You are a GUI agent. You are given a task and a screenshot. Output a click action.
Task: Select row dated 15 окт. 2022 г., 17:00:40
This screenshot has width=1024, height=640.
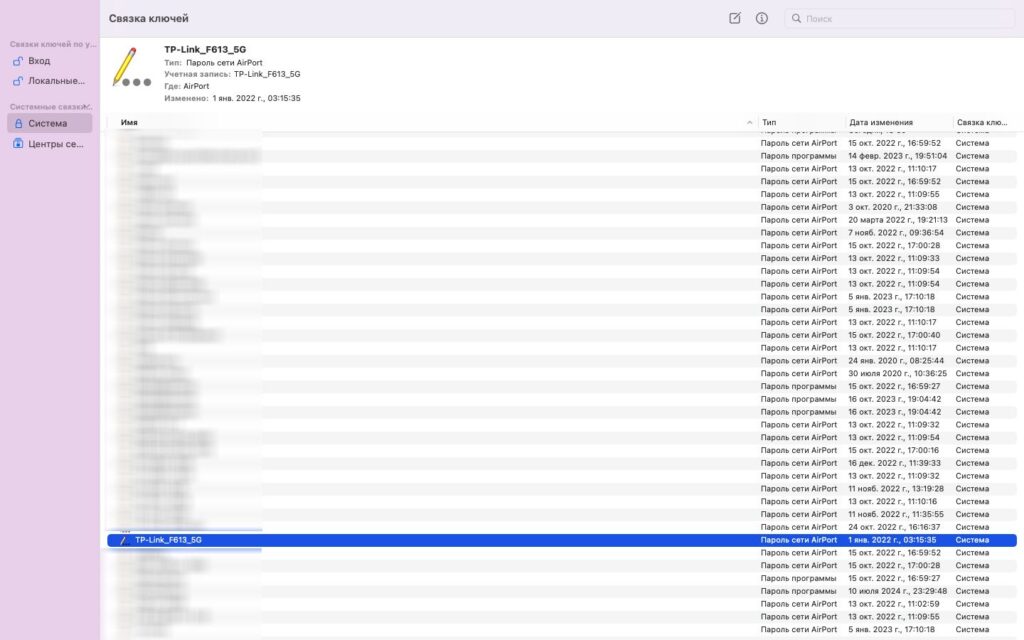tap(562, 335)
